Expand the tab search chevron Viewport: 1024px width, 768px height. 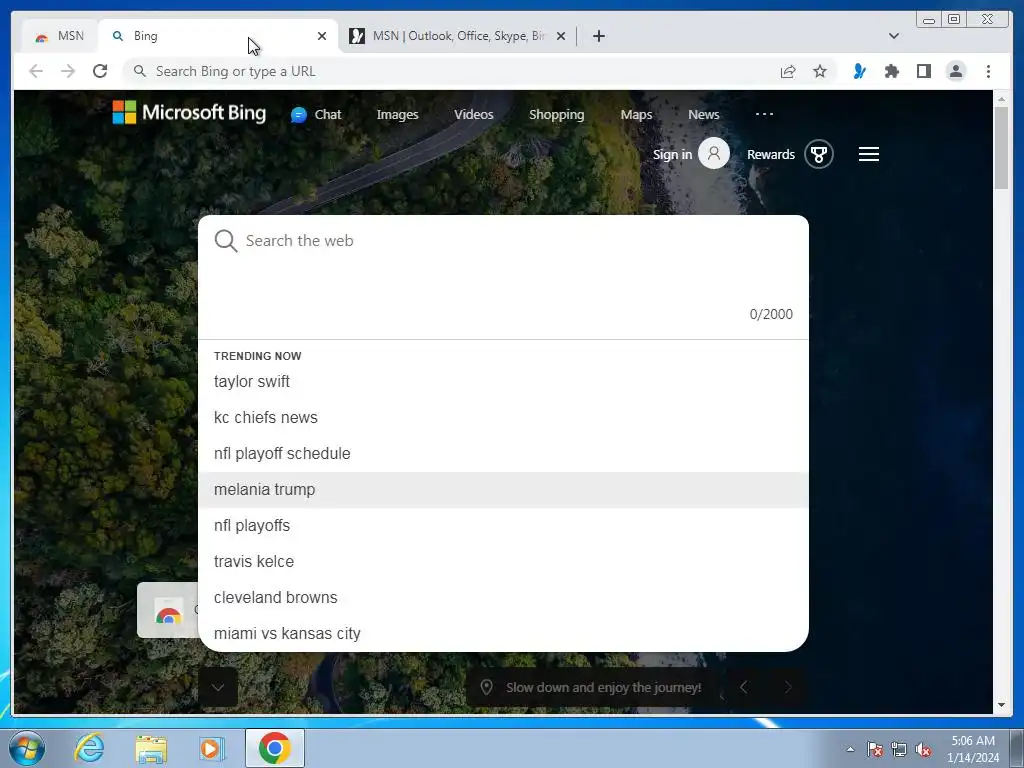[x=894, y=36]
